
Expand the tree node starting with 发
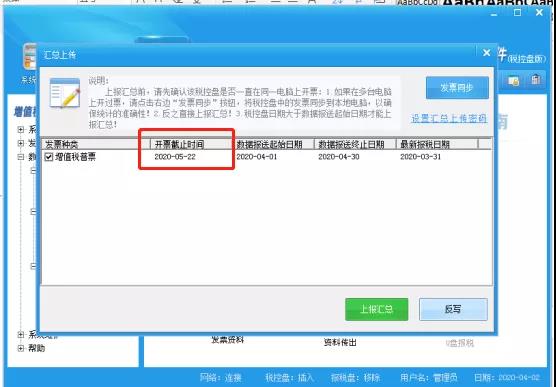[21, 143]
